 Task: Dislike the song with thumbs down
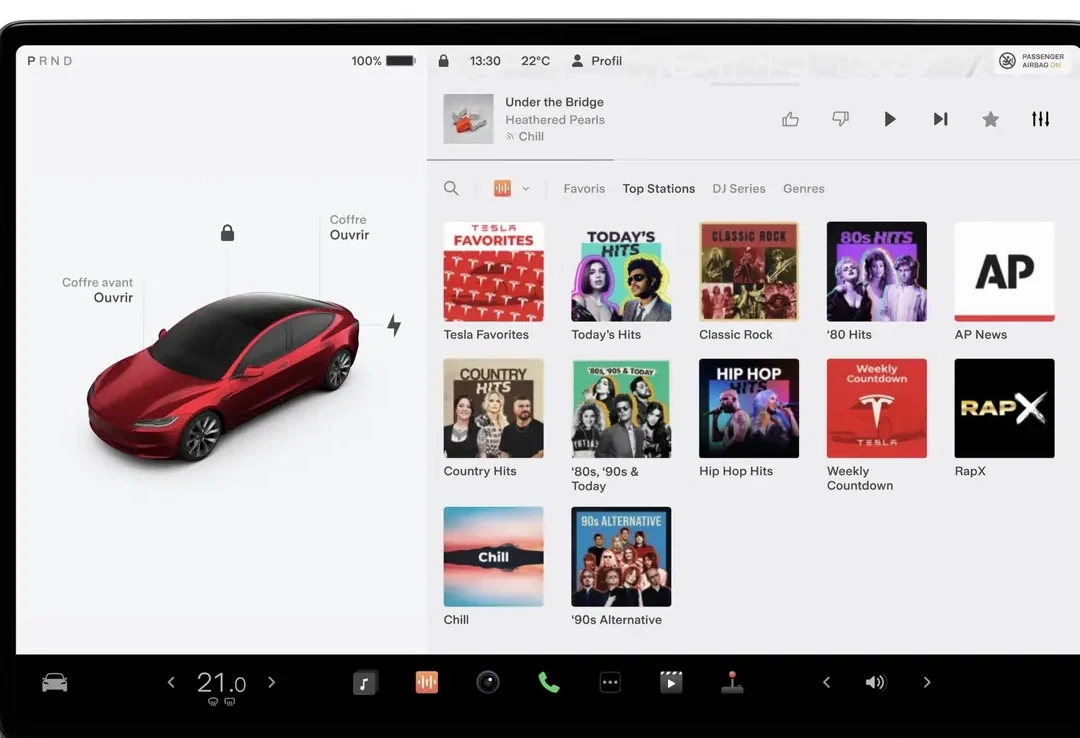[840, 119]
